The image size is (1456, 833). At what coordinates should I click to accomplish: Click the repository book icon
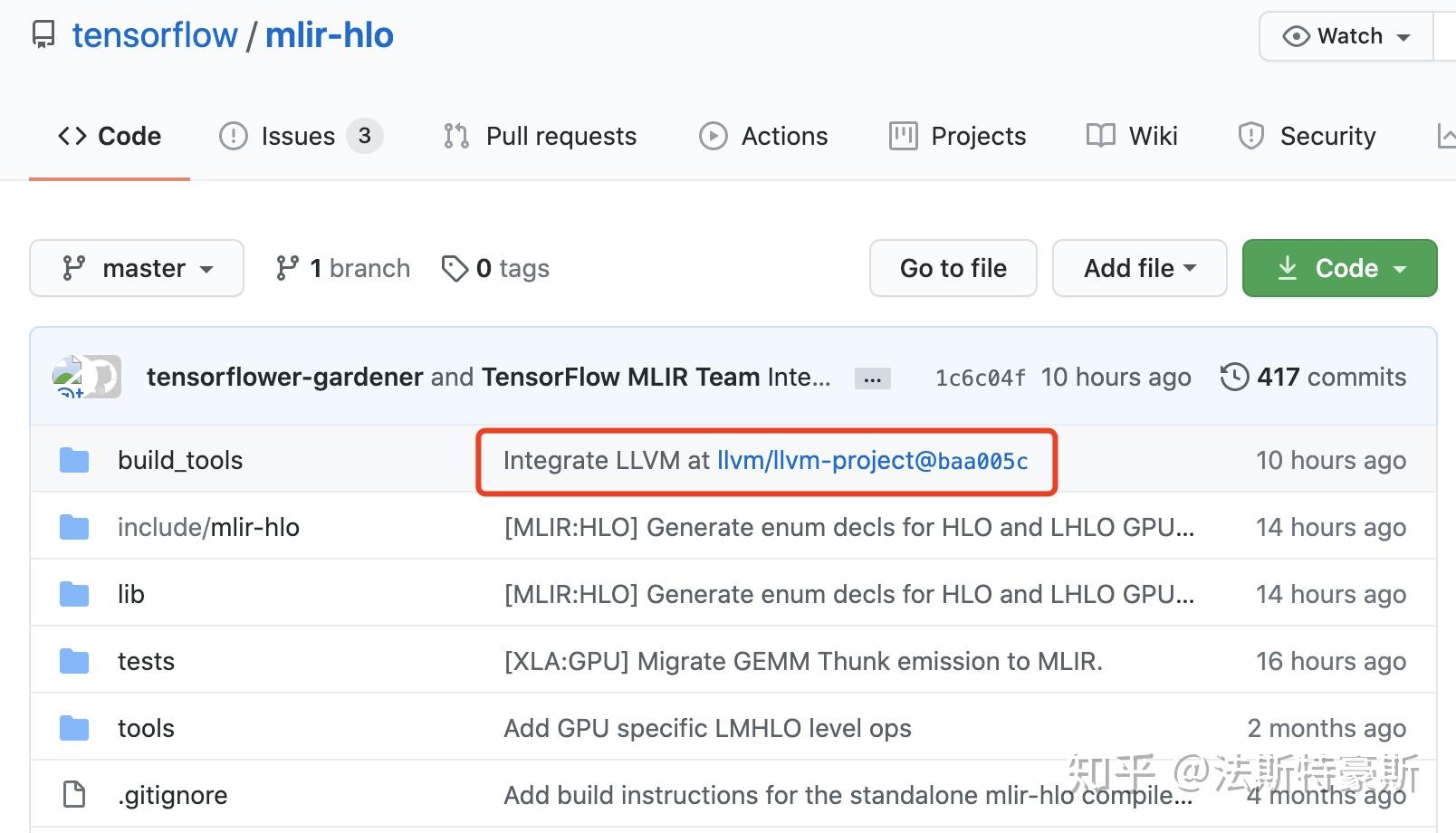pyautogui.click(x=43, y=36)
